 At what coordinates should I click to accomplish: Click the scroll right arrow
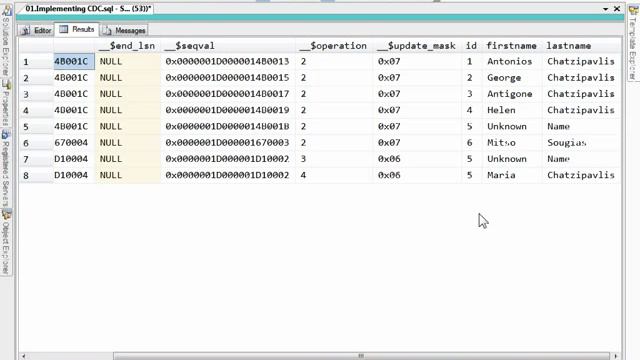point(616,356)
